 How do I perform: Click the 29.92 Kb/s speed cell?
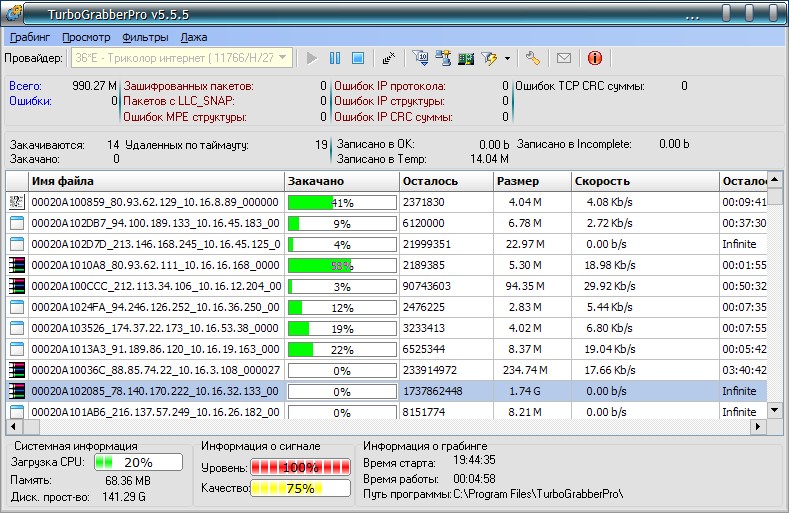(609, 286)
